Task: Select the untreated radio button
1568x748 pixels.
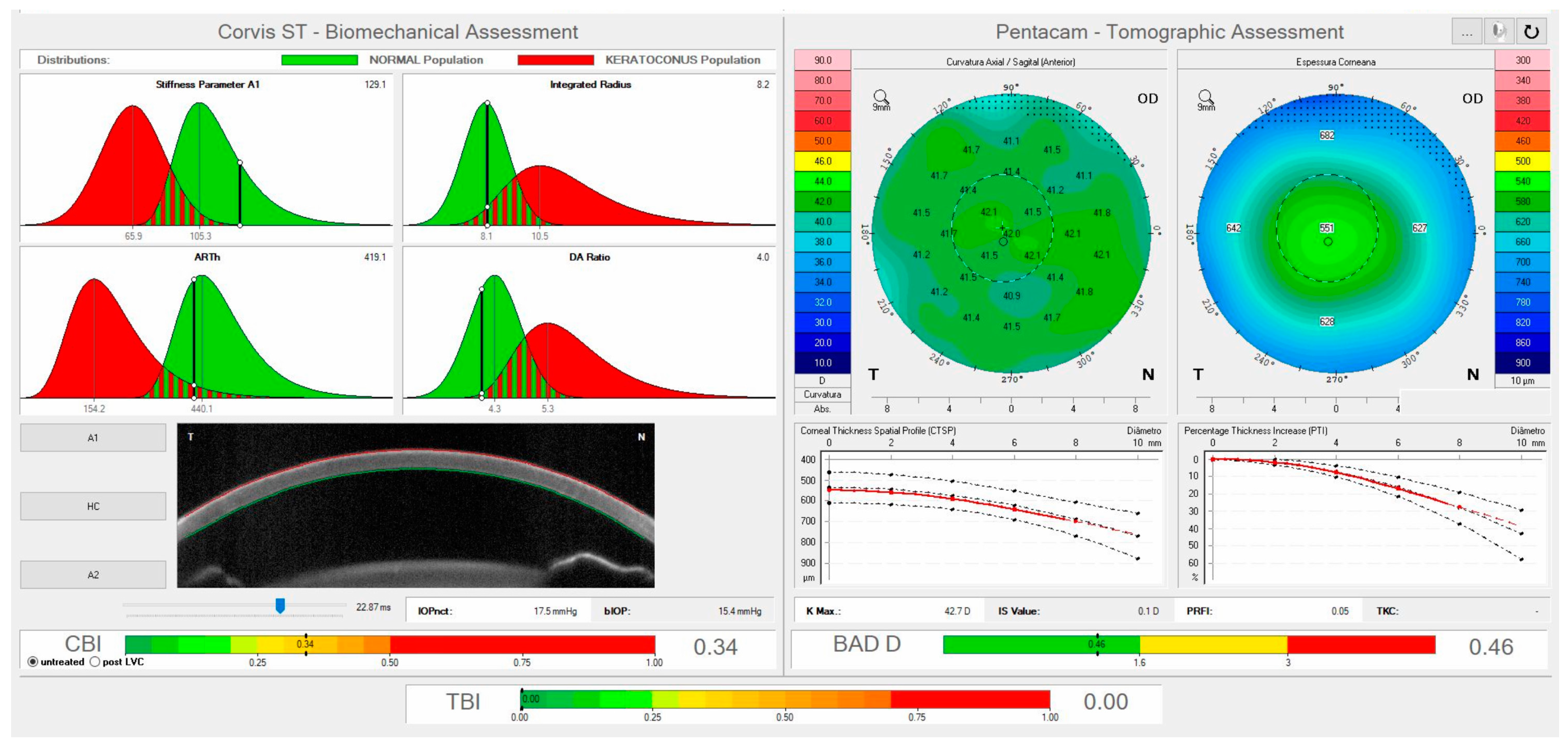Action: point(33,661)
